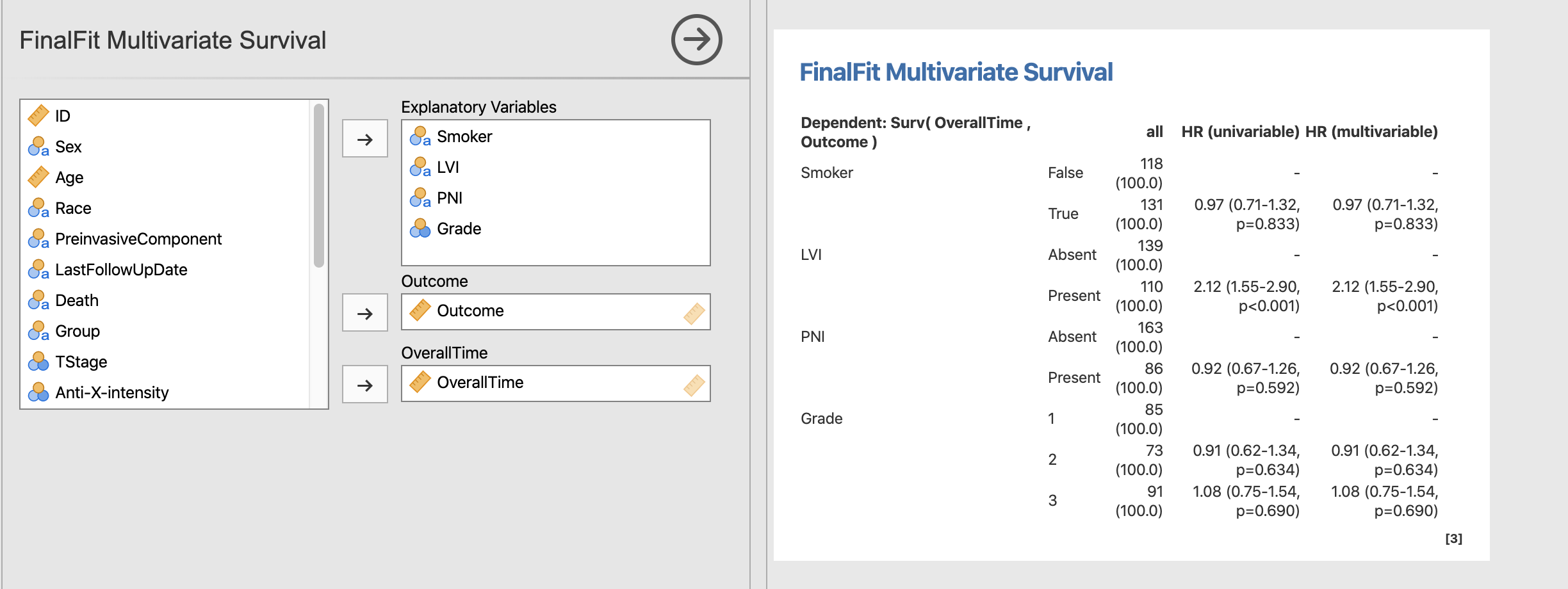Click PNI row label in results table
The height and width of the screenshot is (589, 1568).
point(812,336)
